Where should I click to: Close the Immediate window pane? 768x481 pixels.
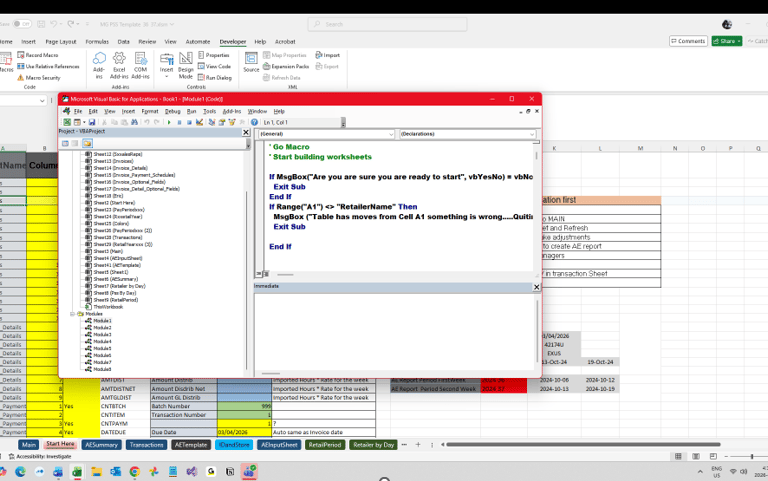point(536,287)
